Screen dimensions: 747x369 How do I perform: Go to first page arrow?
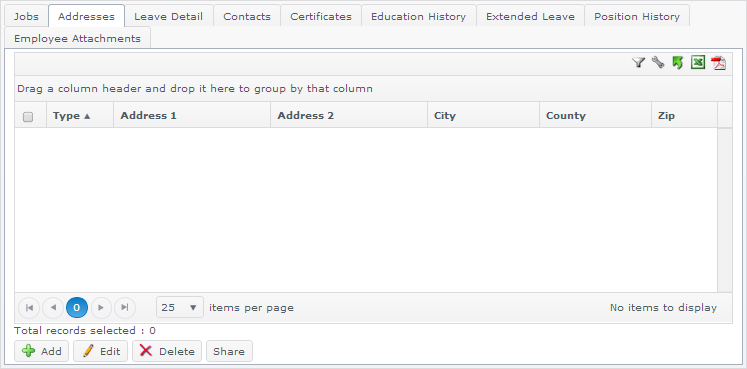pyautogui.click(x=29, y=308)
